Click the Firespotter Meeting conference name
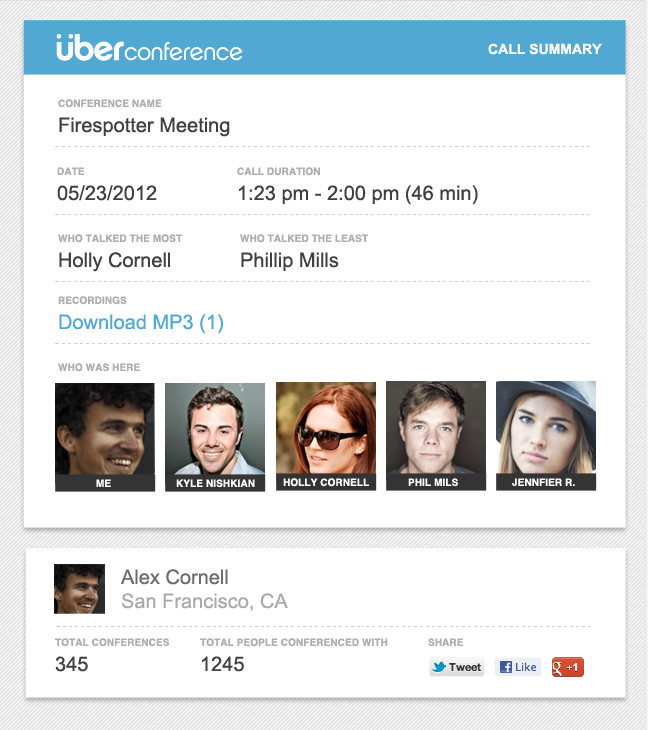This screenshot has height=730, width=648. point(144,126)
